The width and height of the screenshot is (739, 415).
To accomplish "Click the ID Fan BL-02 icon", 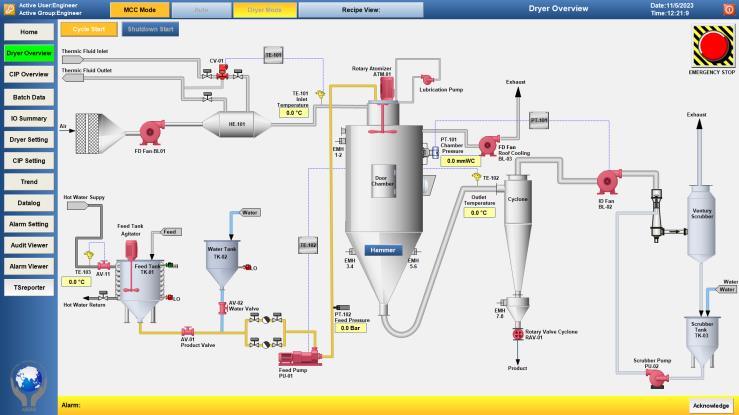I will coord(606,180).
